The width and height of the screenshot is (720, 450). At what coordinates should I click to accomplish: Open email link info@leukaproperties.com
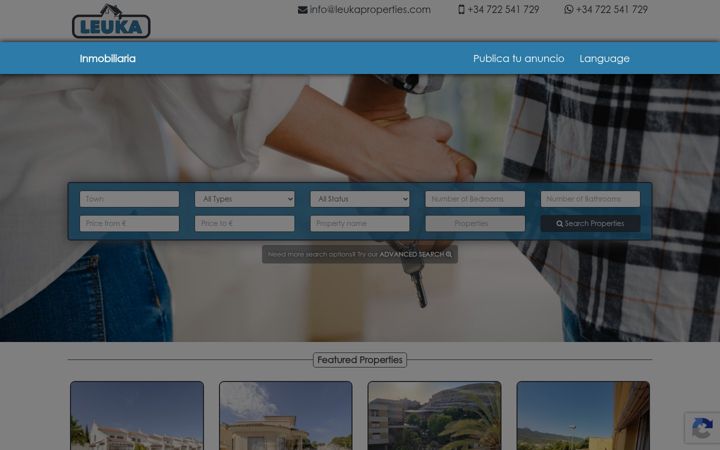370,10
